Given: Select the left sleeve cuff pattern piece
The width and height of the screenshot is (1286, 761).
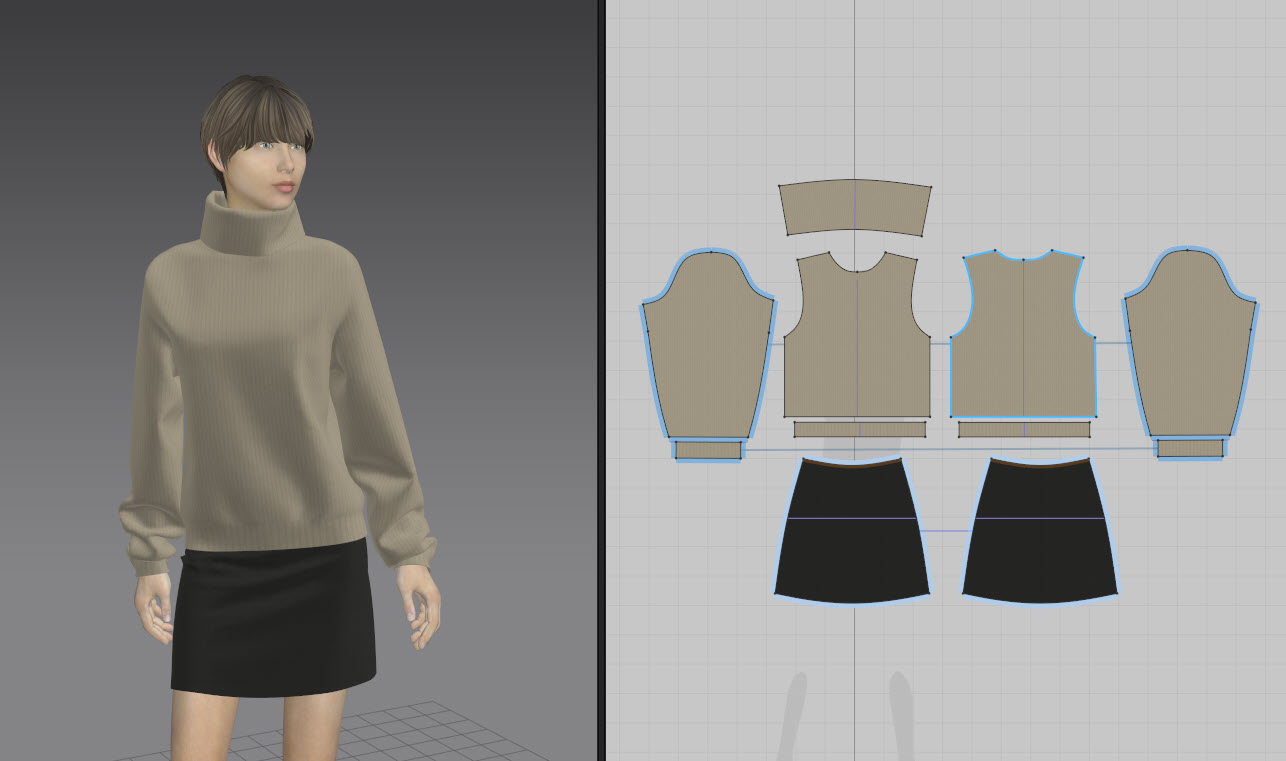Looking at the screenshot, I should tap(708, 450).
